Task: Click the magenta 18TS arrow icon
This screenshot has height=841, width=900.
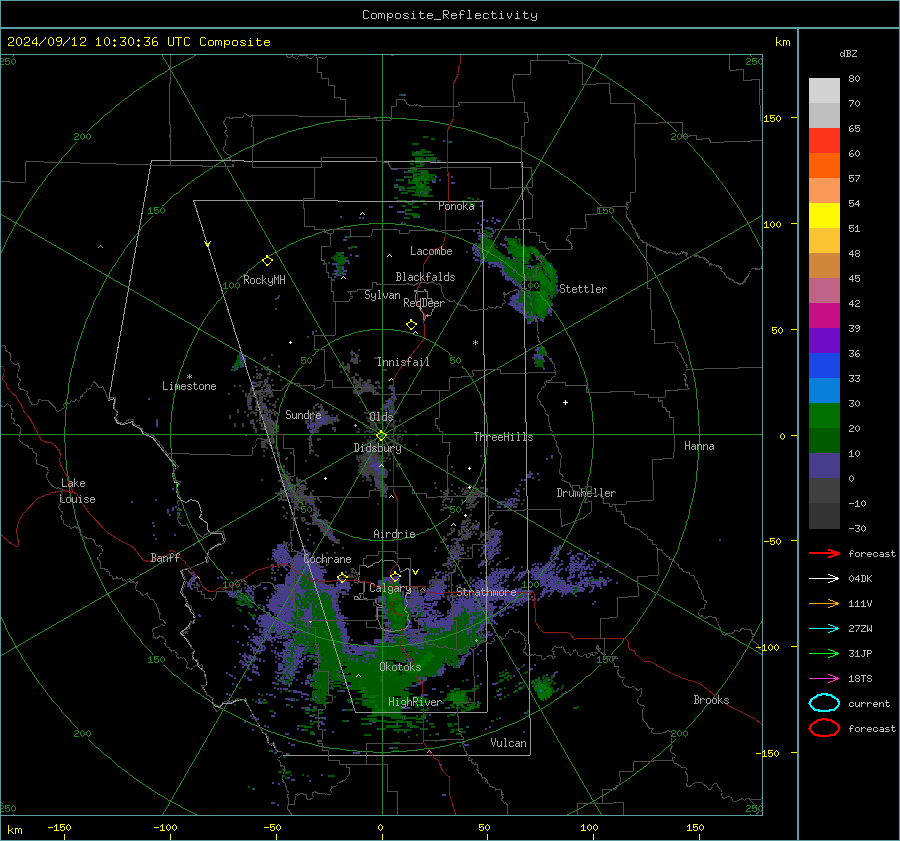Action: [824, 679]
